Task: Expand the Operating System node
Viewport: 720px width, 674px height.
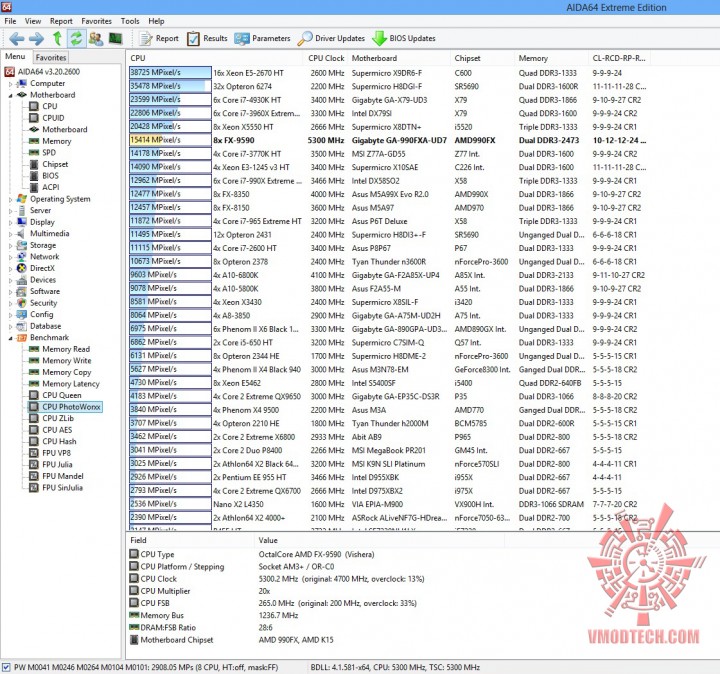Action: pos(11,200)
